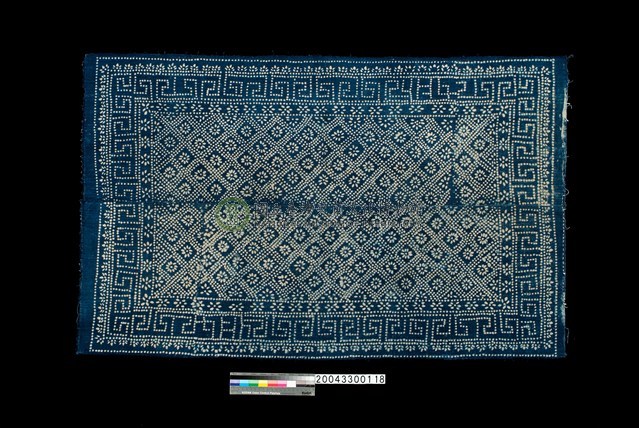The width and height of the screenshot is (639, 428).
Task: Click the grayscale strip on the color card
Action: coord(272,377)
